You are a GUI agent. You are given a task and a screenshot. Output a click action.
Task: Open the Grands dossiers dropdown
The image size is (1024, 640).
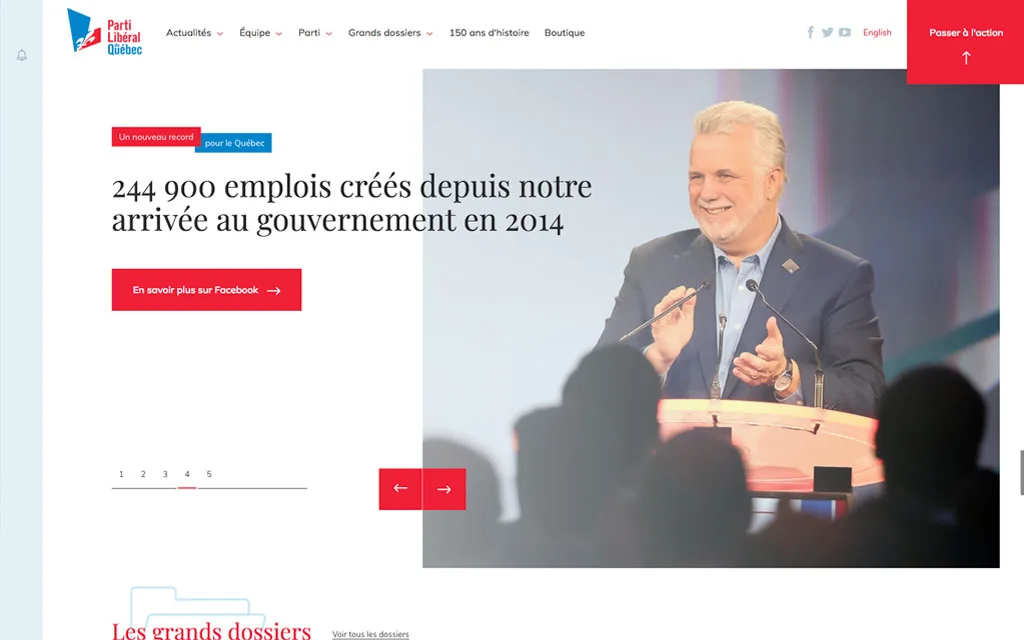[x=390, y=33]
